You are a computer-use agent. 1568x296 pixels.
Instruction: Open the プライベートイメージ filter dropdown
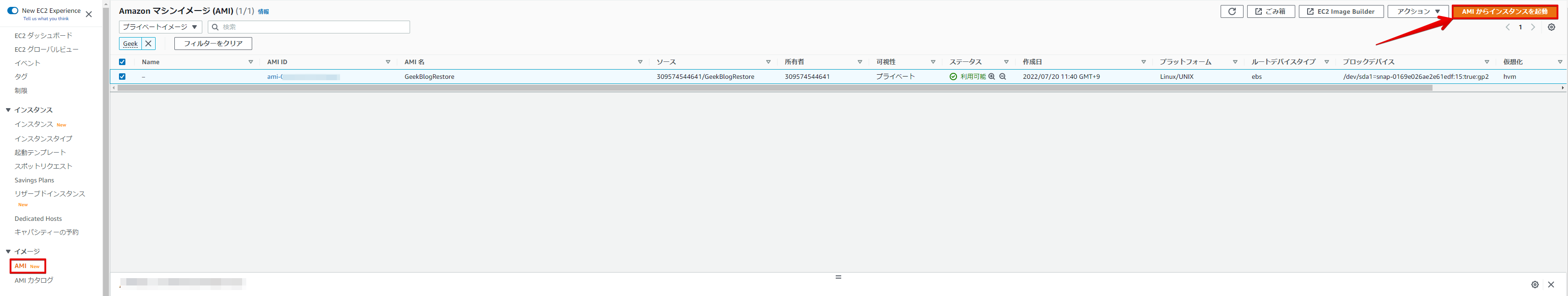161,27
